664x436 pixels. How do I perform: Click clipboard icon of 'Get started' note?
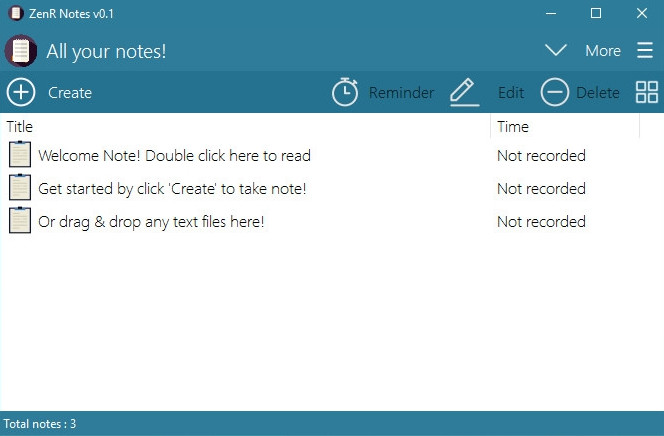point(20,187)
